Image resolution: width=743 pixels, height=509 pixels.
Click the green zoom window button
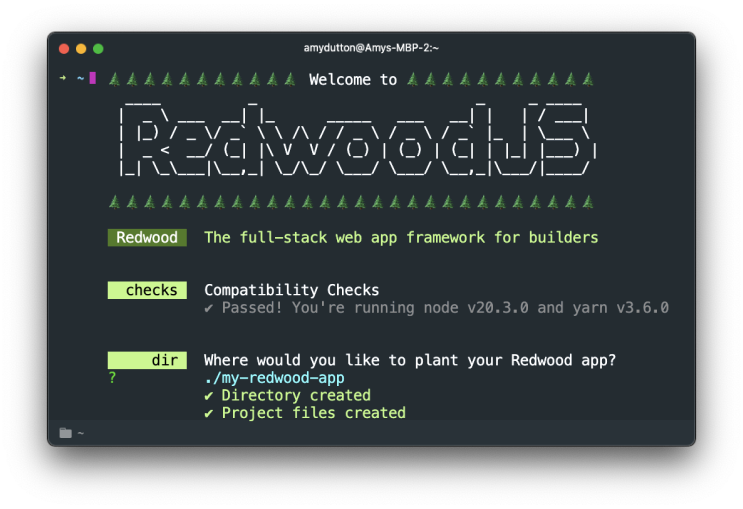98,49
